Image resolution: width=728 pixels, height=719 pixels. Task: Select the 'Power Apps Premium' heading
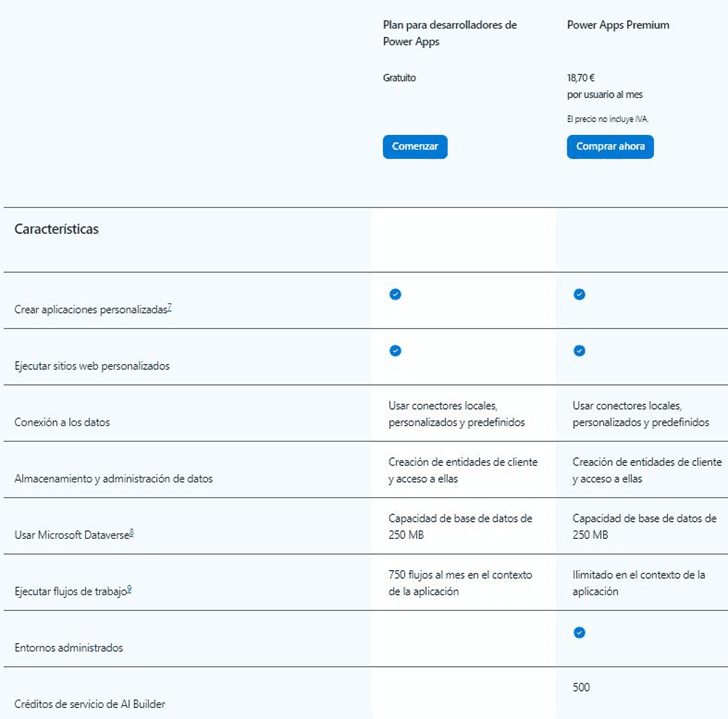(x=618, y=25)
